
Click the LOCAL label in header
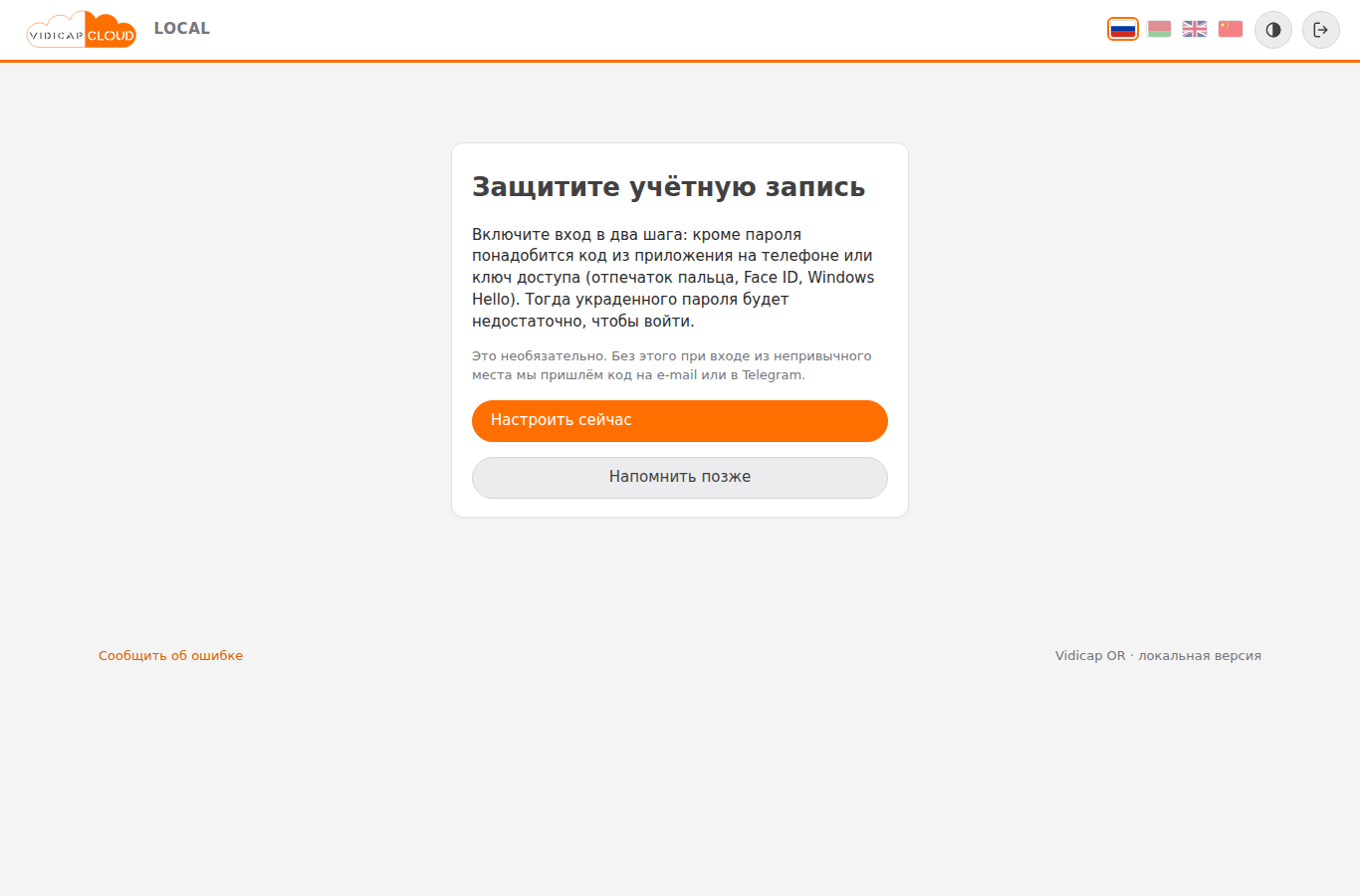(182, 29)
